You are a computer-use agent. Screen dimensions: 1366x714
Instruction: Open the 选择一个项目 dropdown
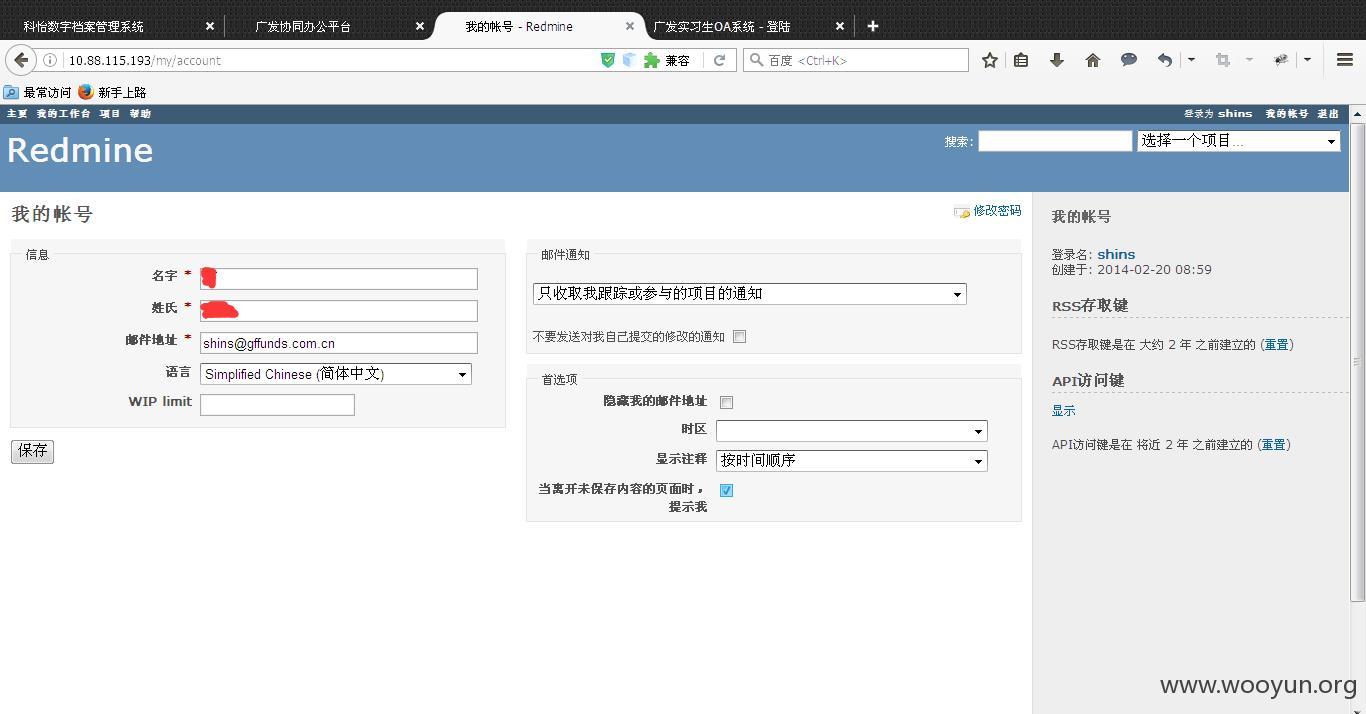pos(1239,141)
